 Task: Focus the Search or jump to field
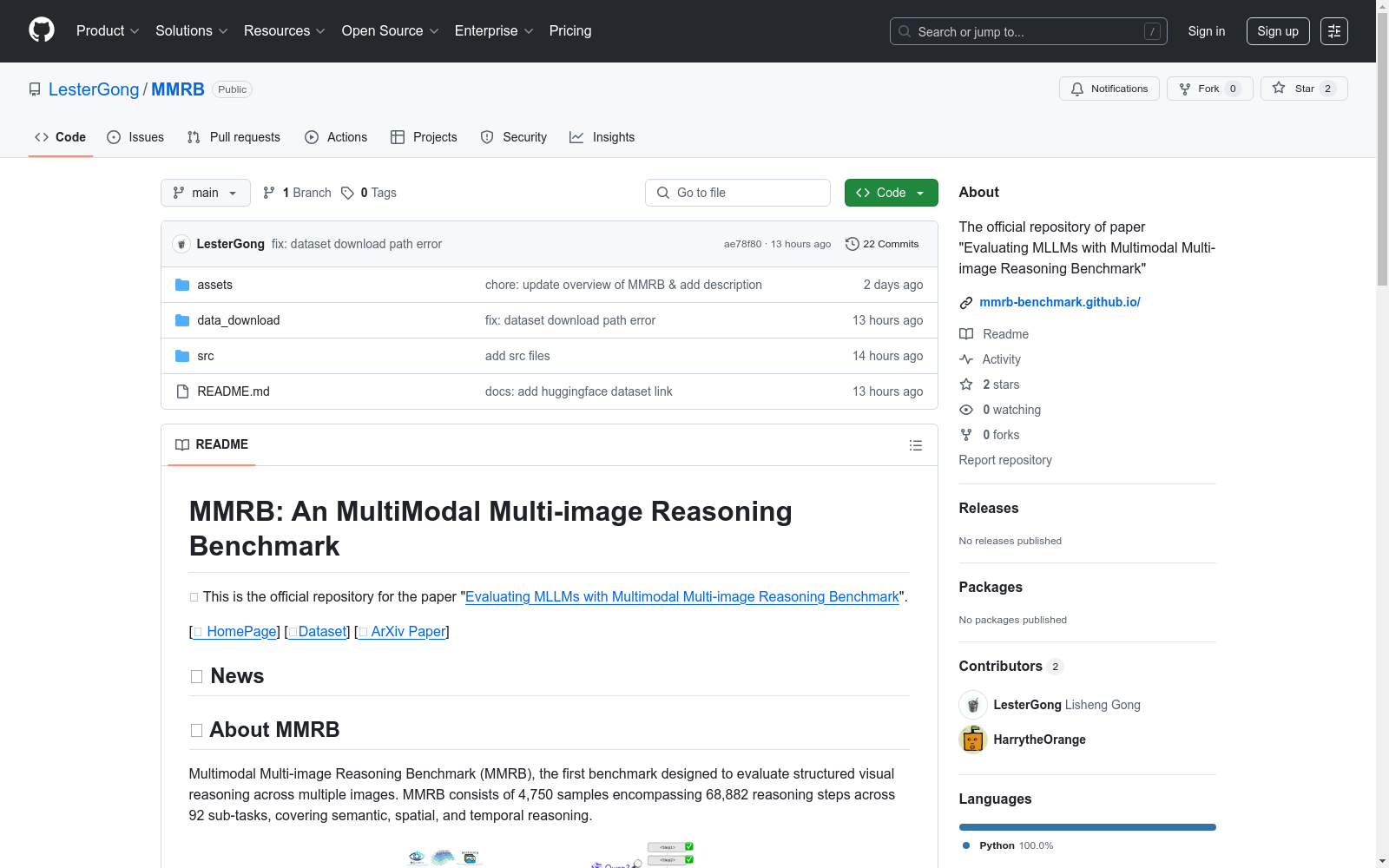click(x=1029, y=31)
